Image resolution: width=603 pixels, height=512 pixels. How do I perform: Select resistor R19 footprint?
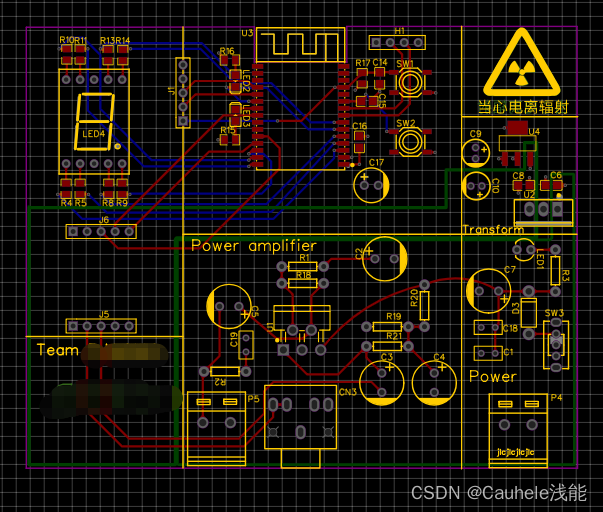(x=387, y=327)
